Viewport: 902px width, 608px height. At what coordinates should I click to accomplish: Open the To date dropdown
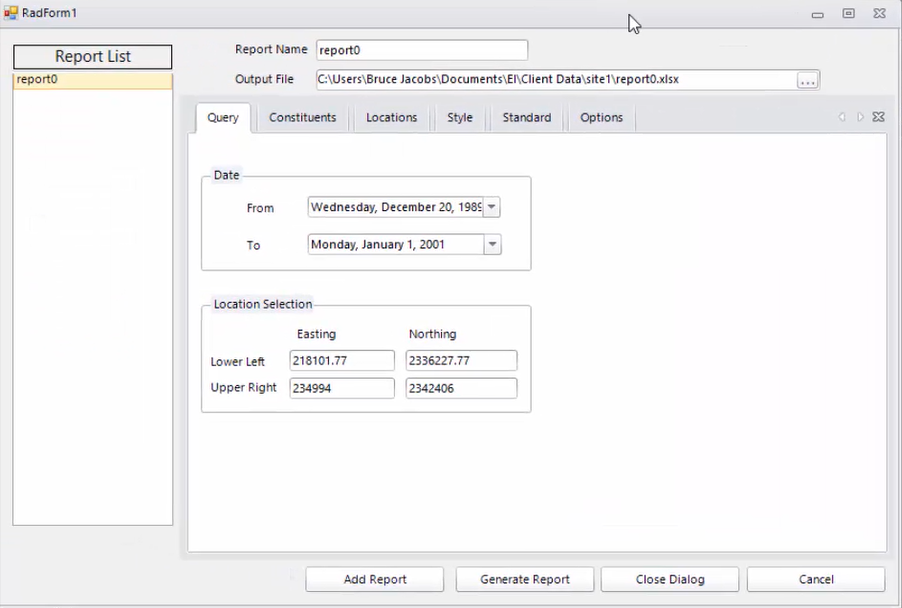[x=491, y=244]
